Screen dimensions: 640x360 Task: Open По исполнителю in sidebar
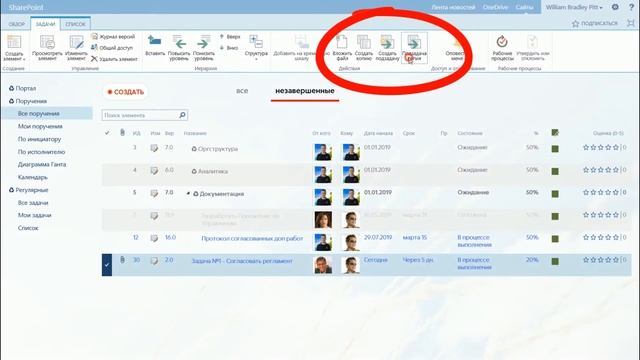click(41, 151)
